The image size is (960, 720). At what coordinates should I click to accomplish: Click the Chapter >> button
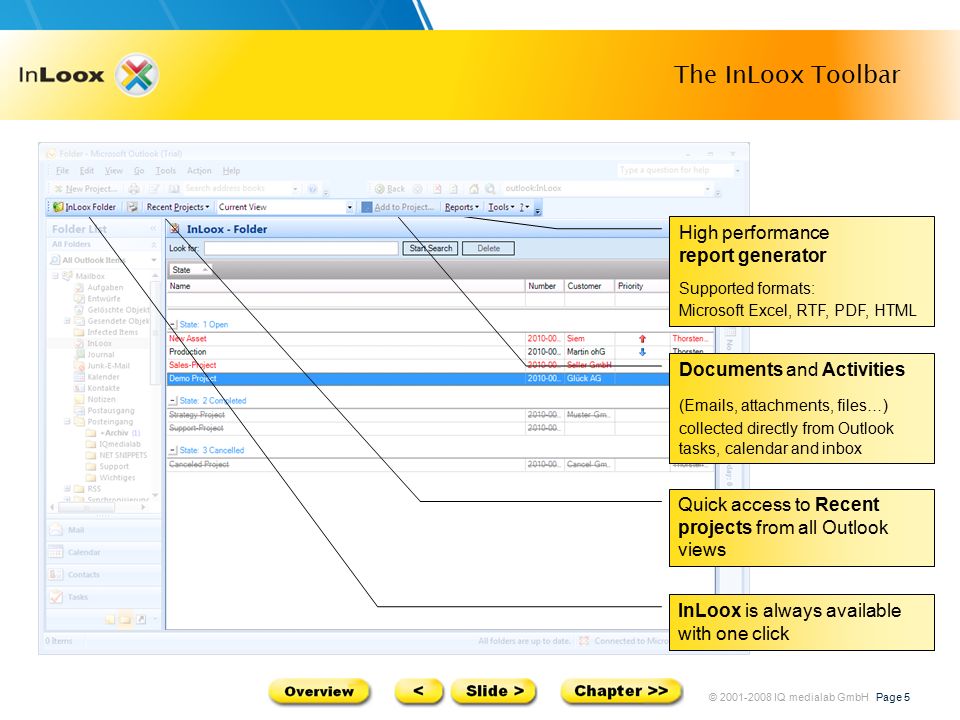click(621, 691)
